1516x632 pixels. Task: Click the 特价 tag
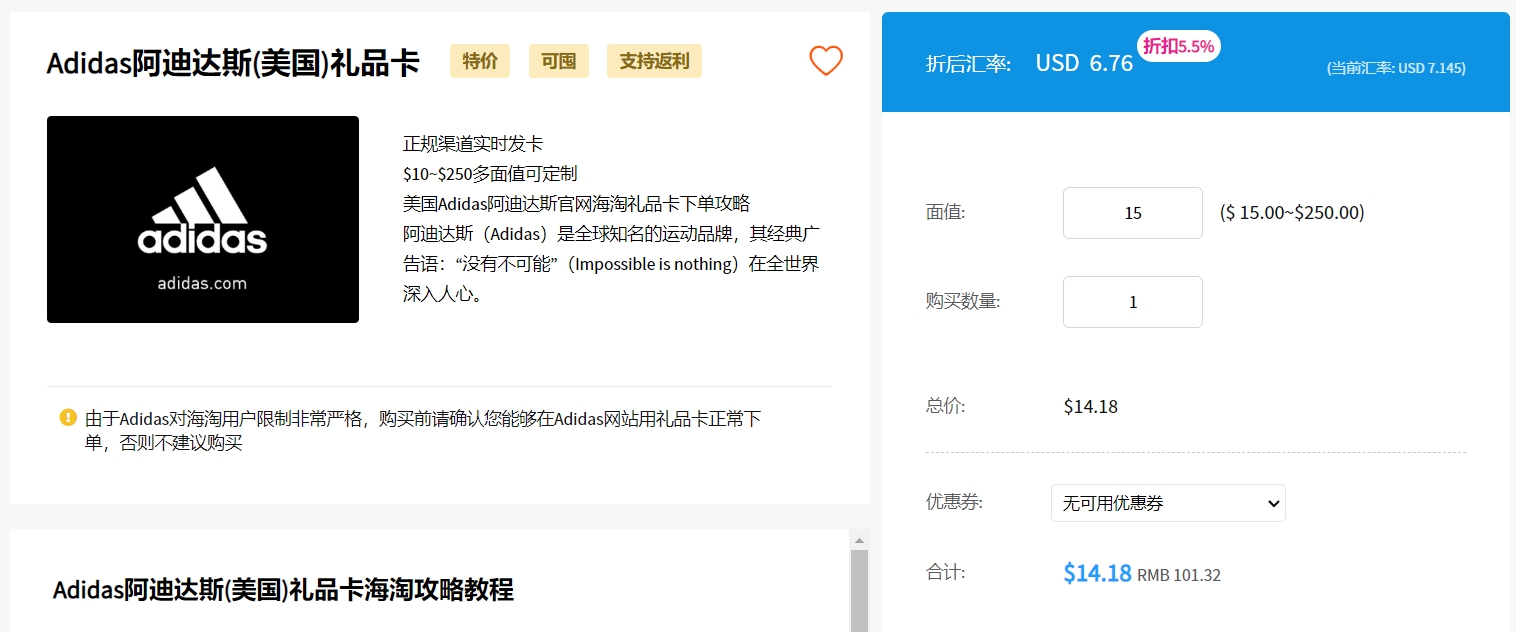pyautogui.click(x=480, y=61)
